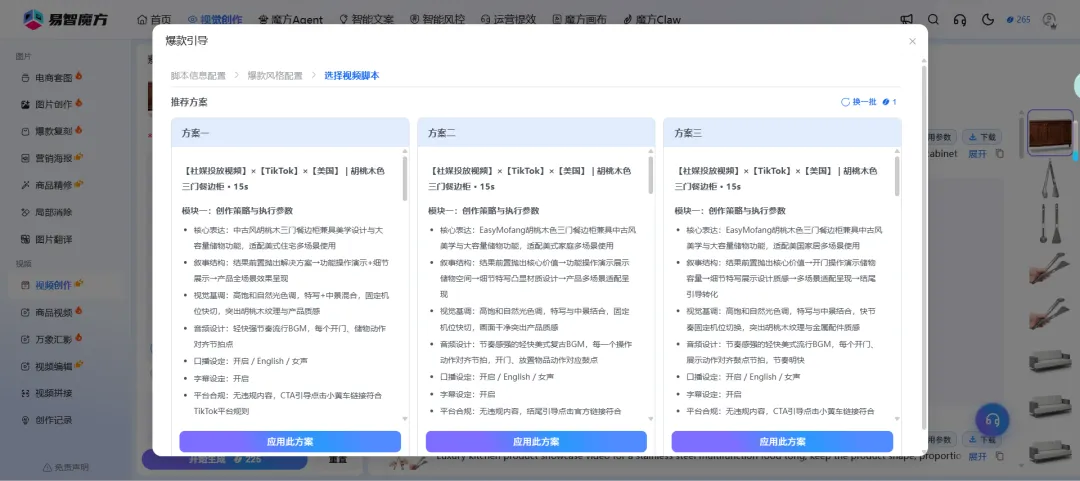Open the 首页 tab in top navigation
Image resolution: width=1080 pixels, height=481 pixels.
154,19
